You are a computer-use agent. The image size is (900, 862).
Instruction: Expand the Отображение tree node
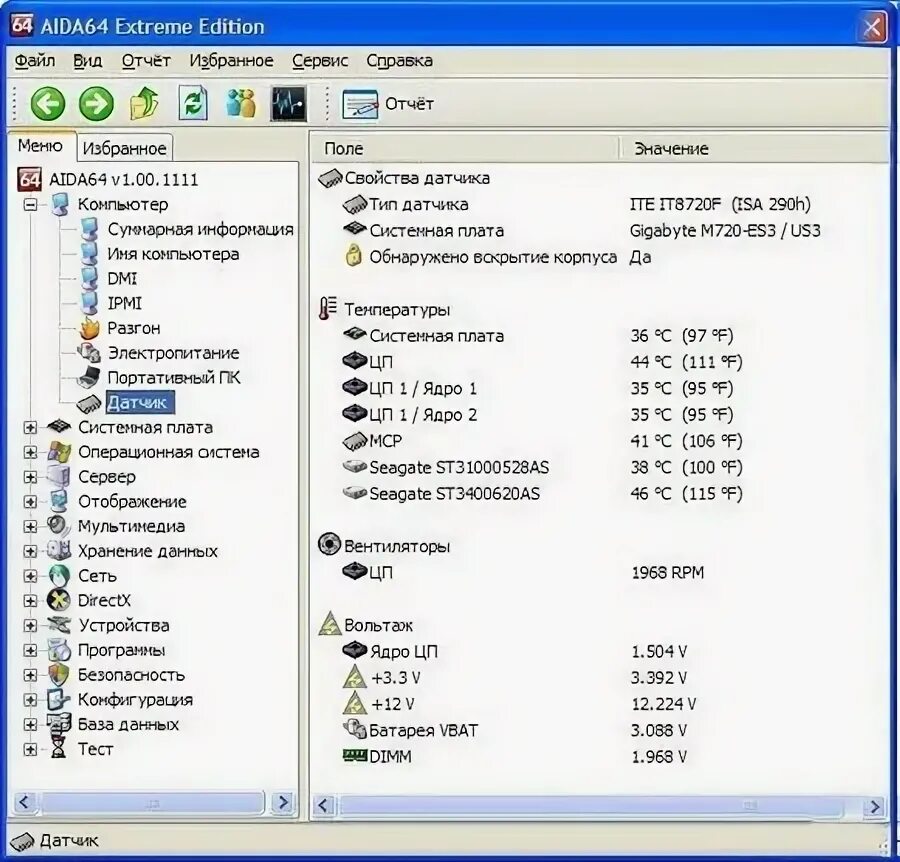(x=30, y=502)
